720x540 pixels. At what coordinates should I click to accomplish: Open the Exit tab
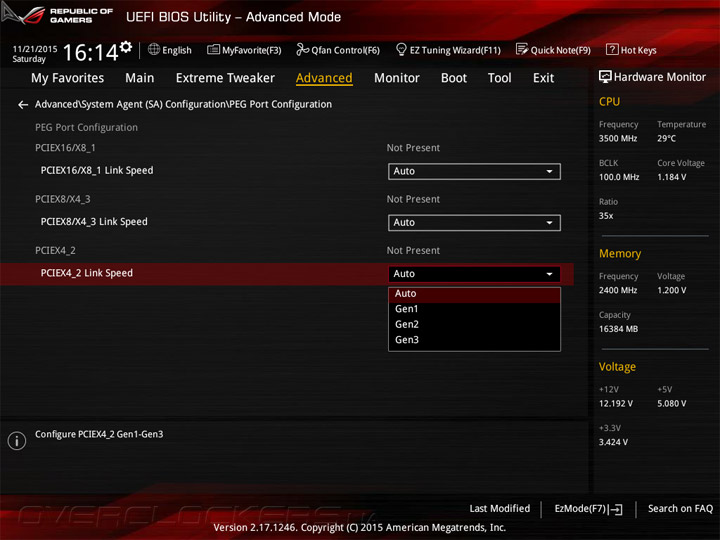544,78
